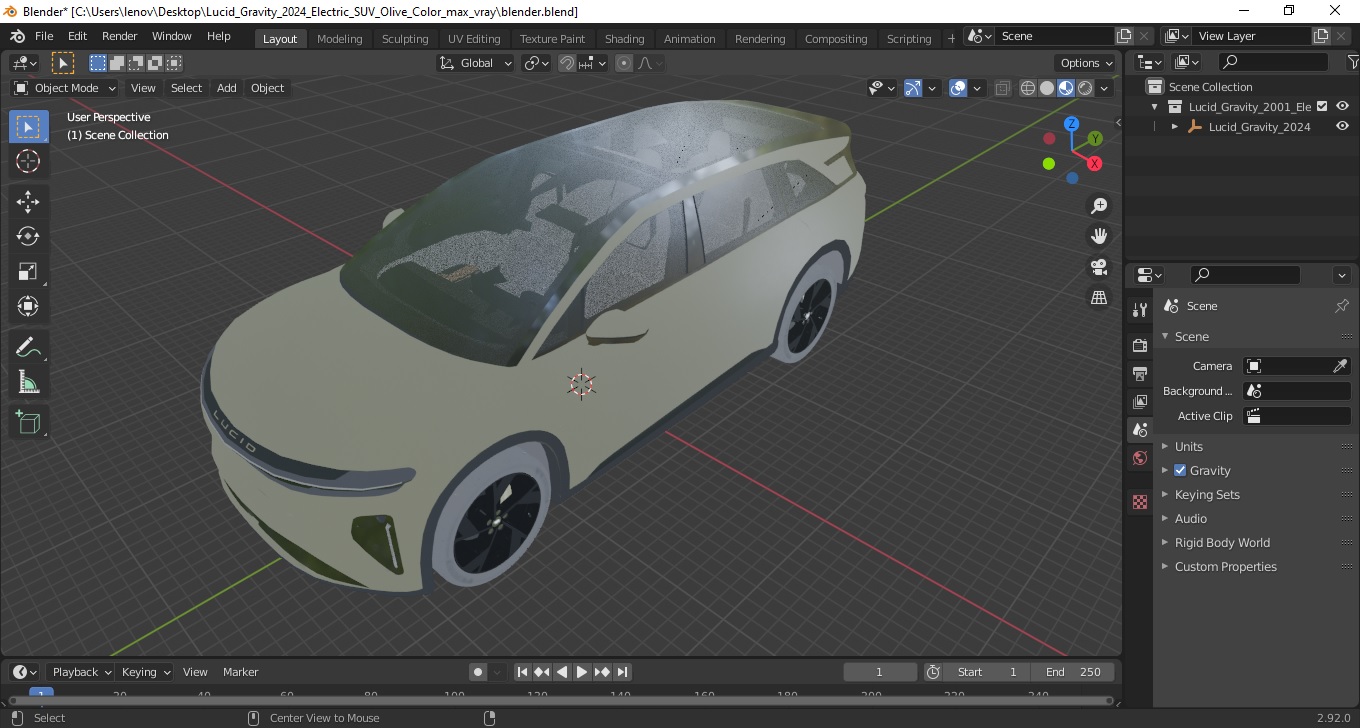
Task: Open the Add menu in viewport header
Action: pos(227,88)
